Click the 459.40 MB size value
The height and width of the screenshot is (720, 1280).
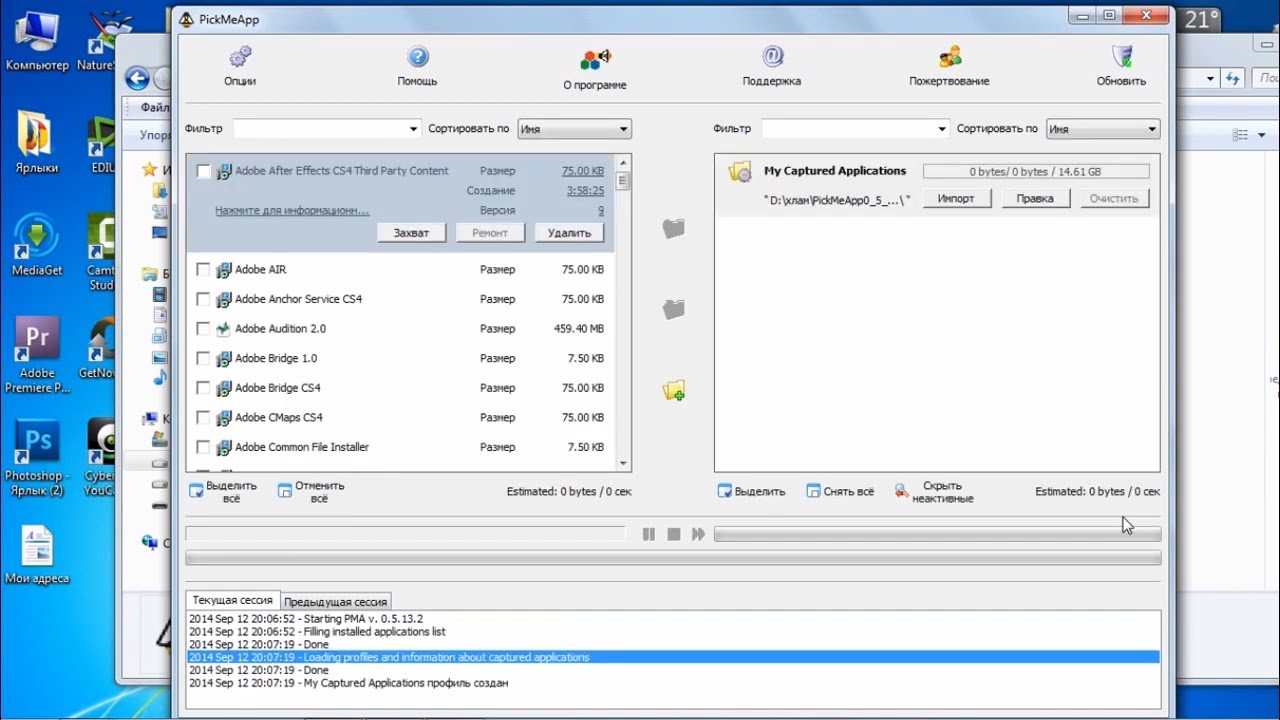click(579, 329)
